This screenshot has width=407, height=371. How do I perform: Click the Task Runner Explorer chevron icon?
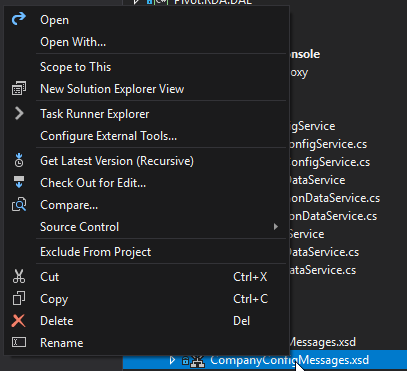19,114
